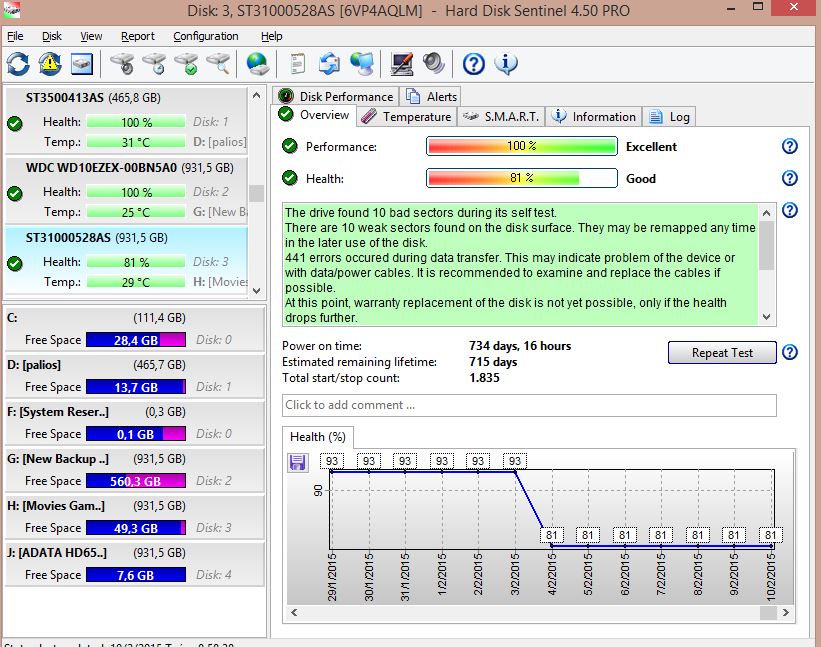Open the View menu
The height and width of the screenshot is (647, 821).
[x=91, y=36]
